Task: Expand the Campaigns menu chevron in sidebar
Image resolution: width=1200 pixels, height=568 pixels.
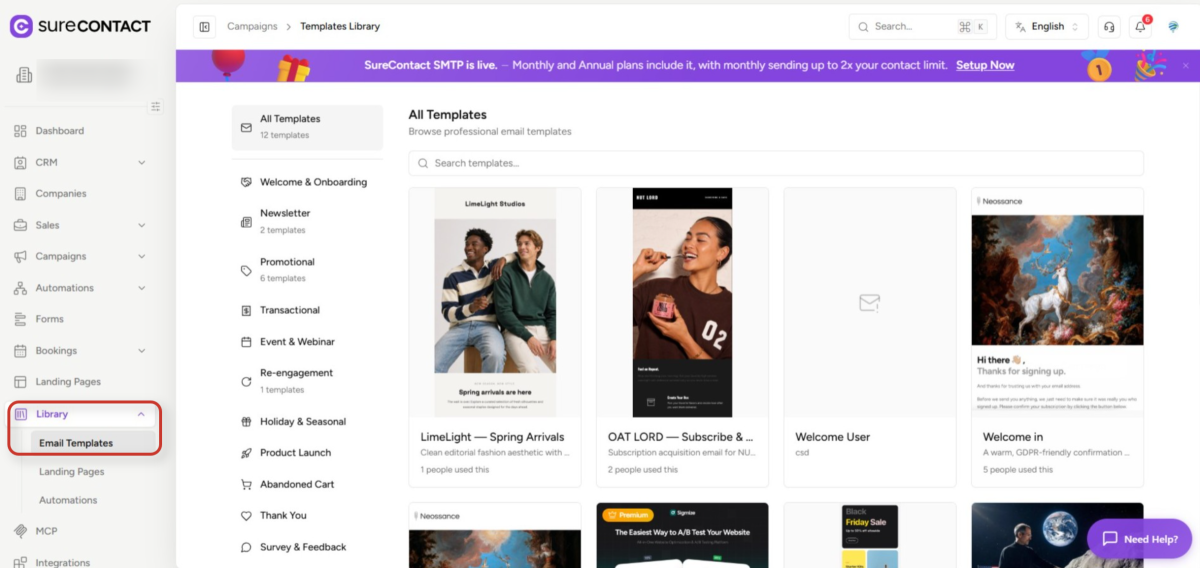Action: [141, 257]
